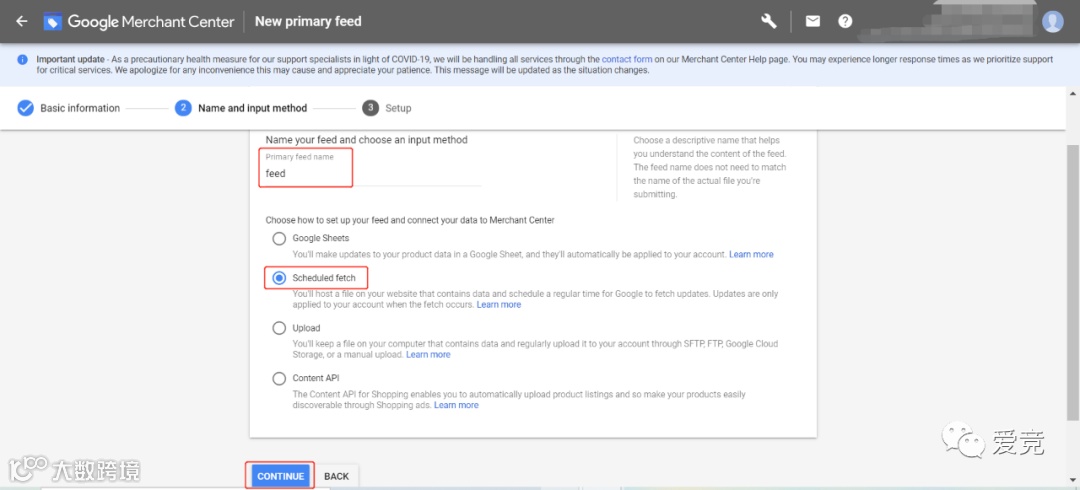Open Learn more for Content API
The height and width of the screenshot is (490, 1080).
[456, 405]
